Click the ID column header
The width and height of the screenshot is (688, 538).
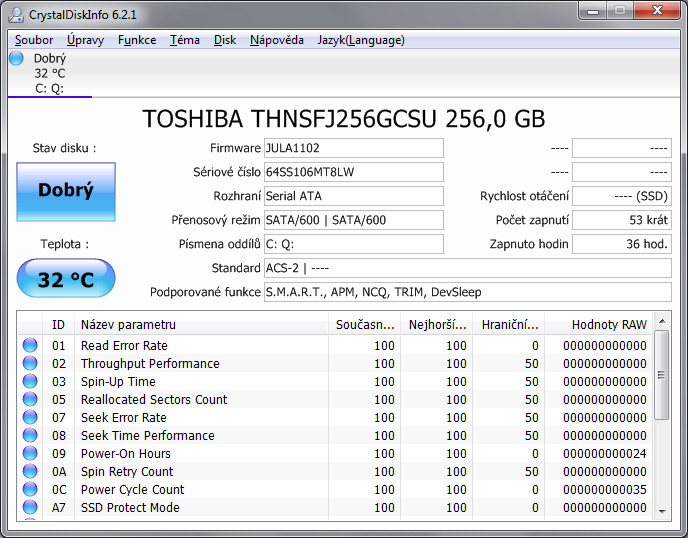coord(58,324)
